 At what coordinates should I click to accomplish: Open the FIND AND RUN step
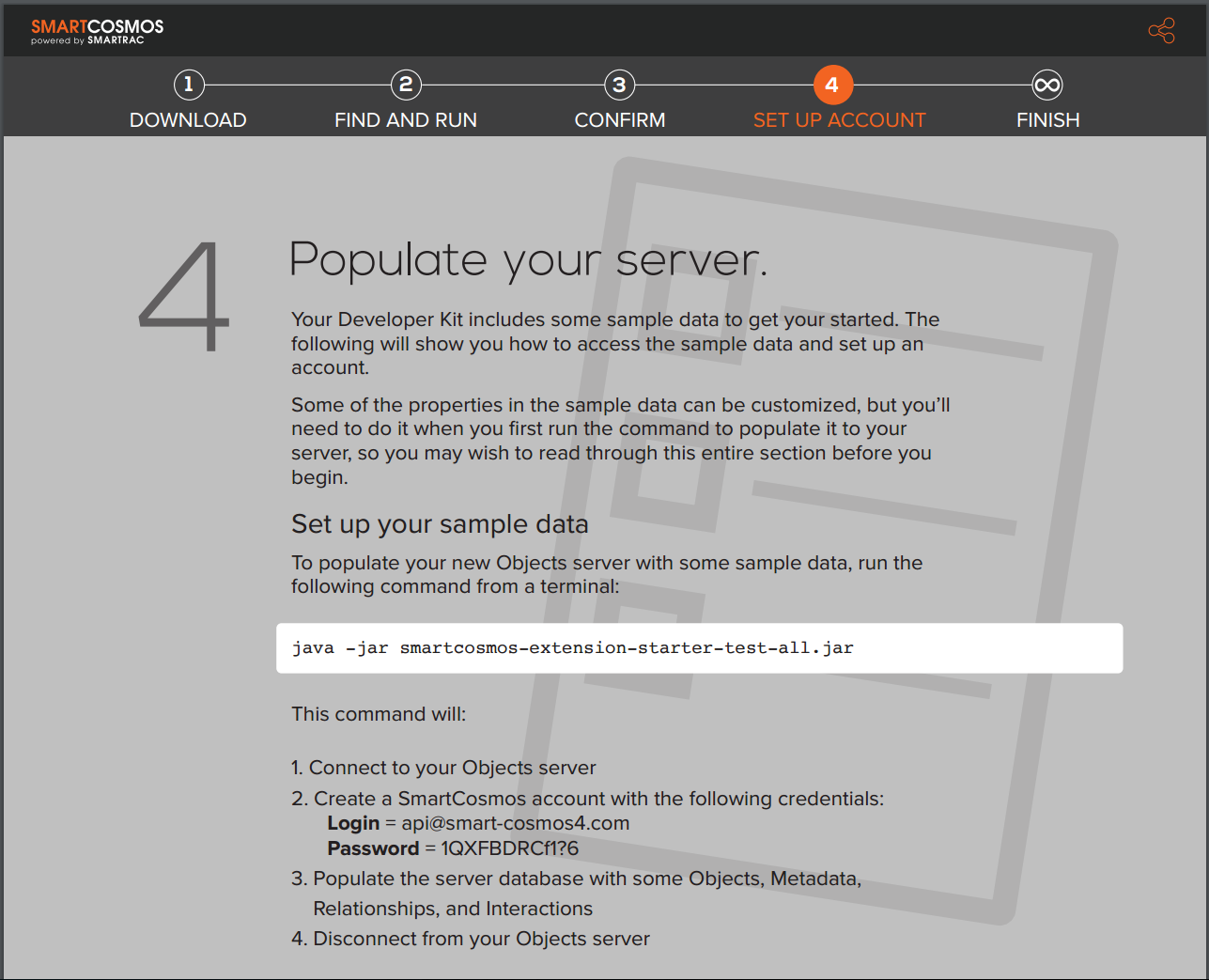pyautogui.click(x=406, y=120)
